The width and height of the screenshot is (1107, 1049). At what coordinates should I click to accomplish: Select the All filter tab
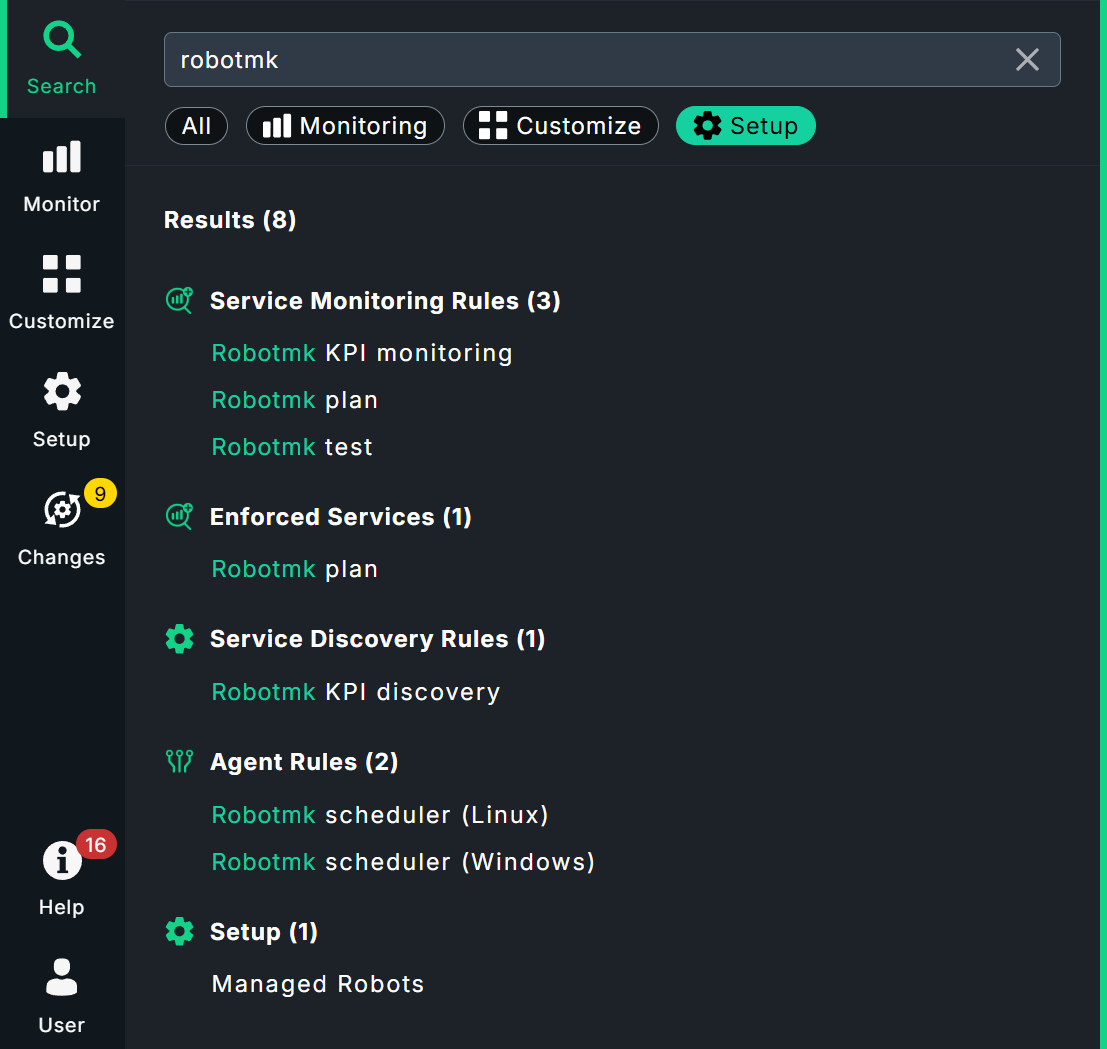tap(196, 125)
